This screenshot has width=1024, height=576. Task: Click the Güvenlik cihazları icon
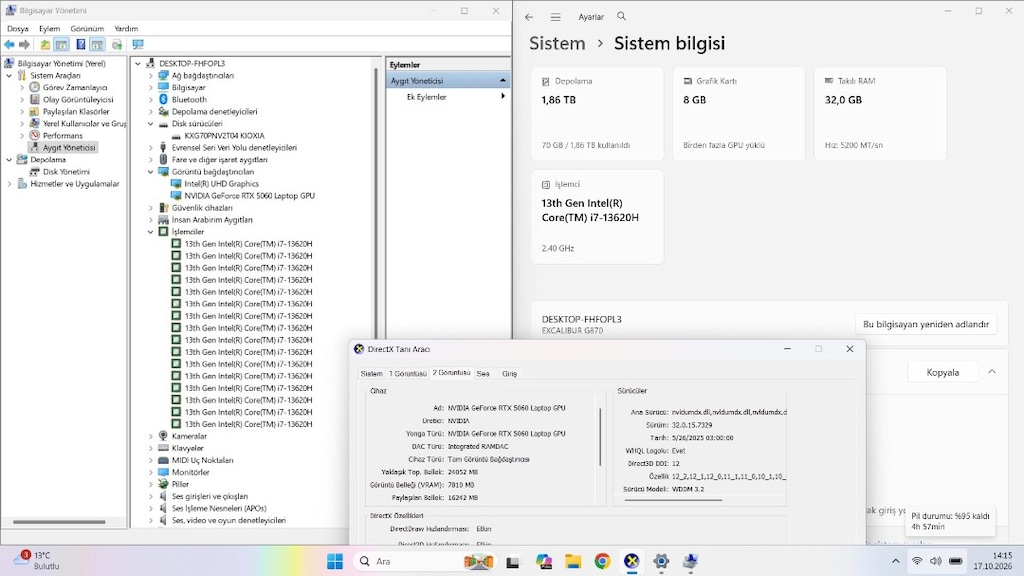tap(163, 208)
